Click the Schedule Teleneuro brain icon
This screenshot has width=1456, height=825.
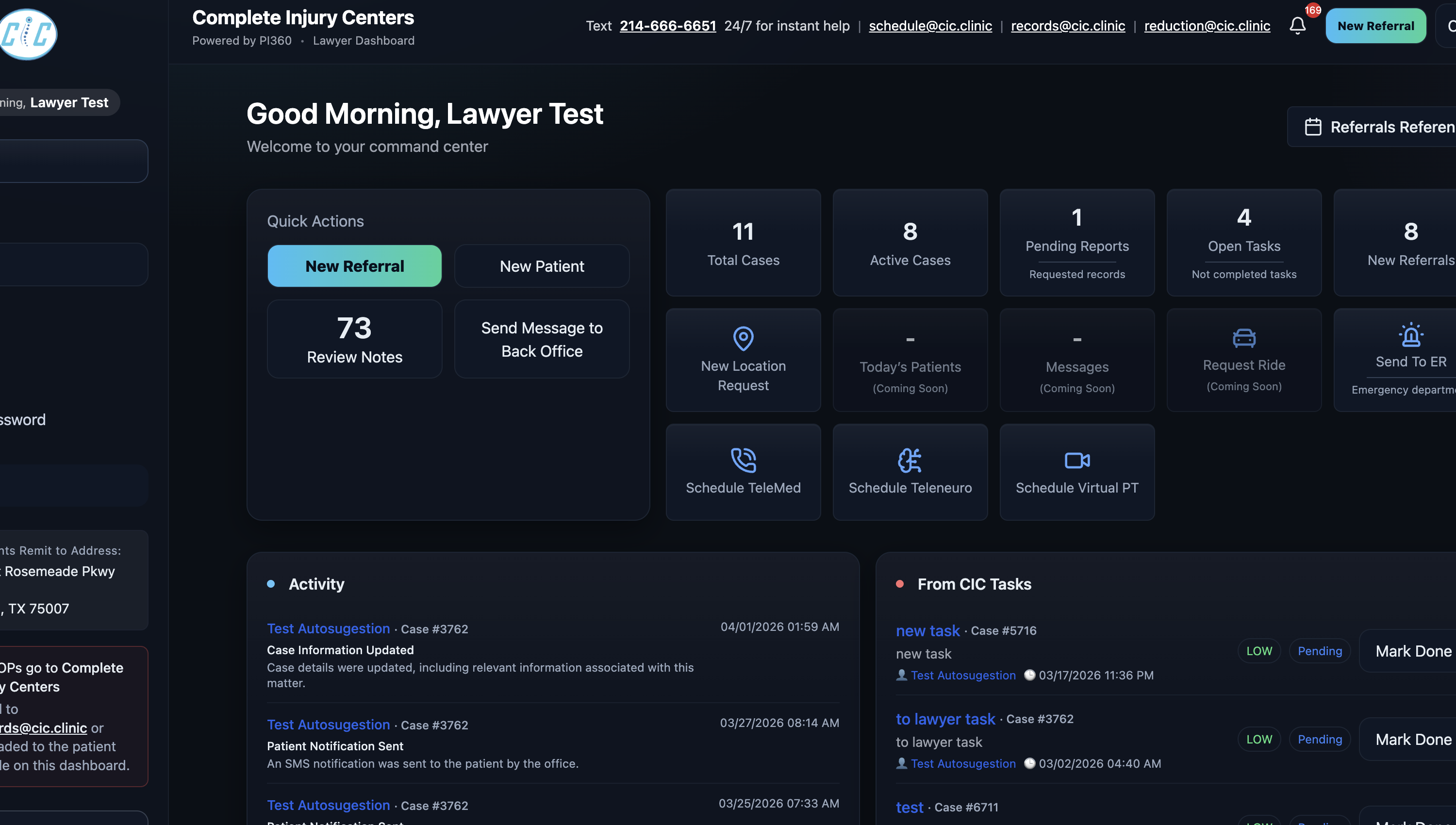910,460
